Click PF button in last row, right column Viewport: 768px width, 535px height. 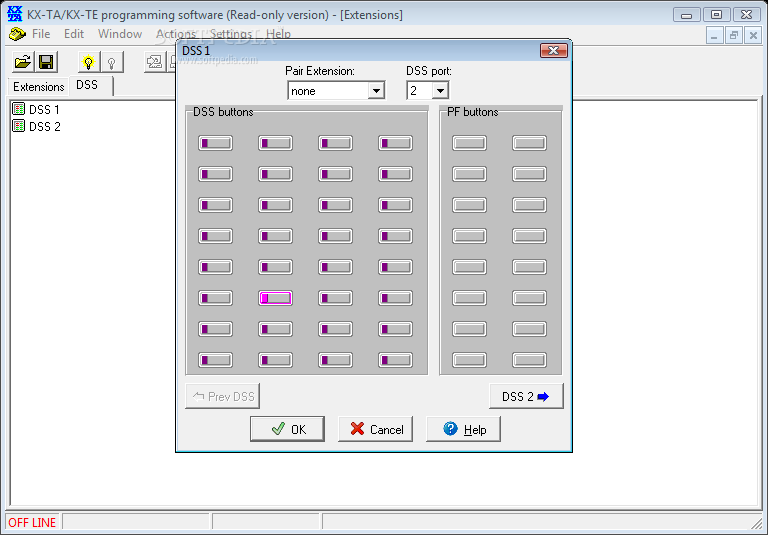click(x=529, y=360)
